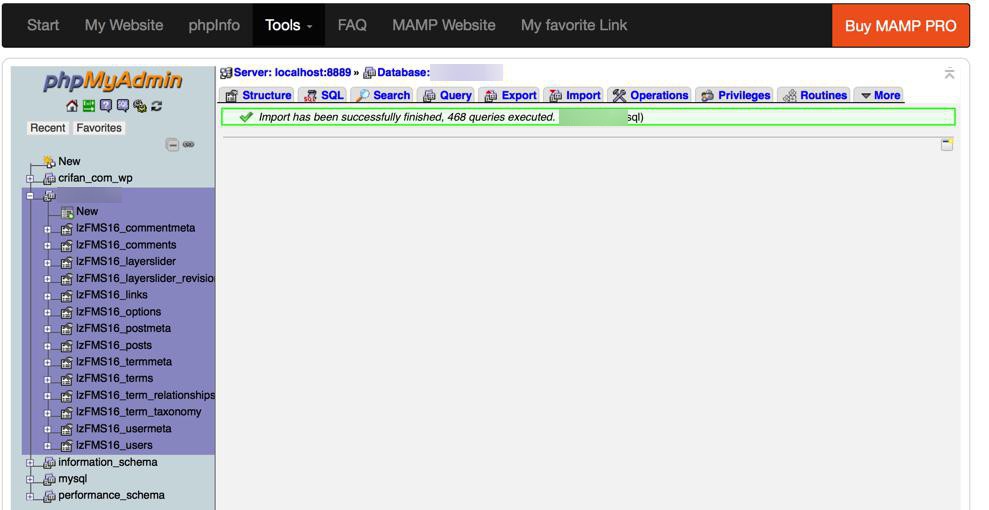
Task: Select the performance_schema database
Action: pyautogui.click(x=112, y=496)
